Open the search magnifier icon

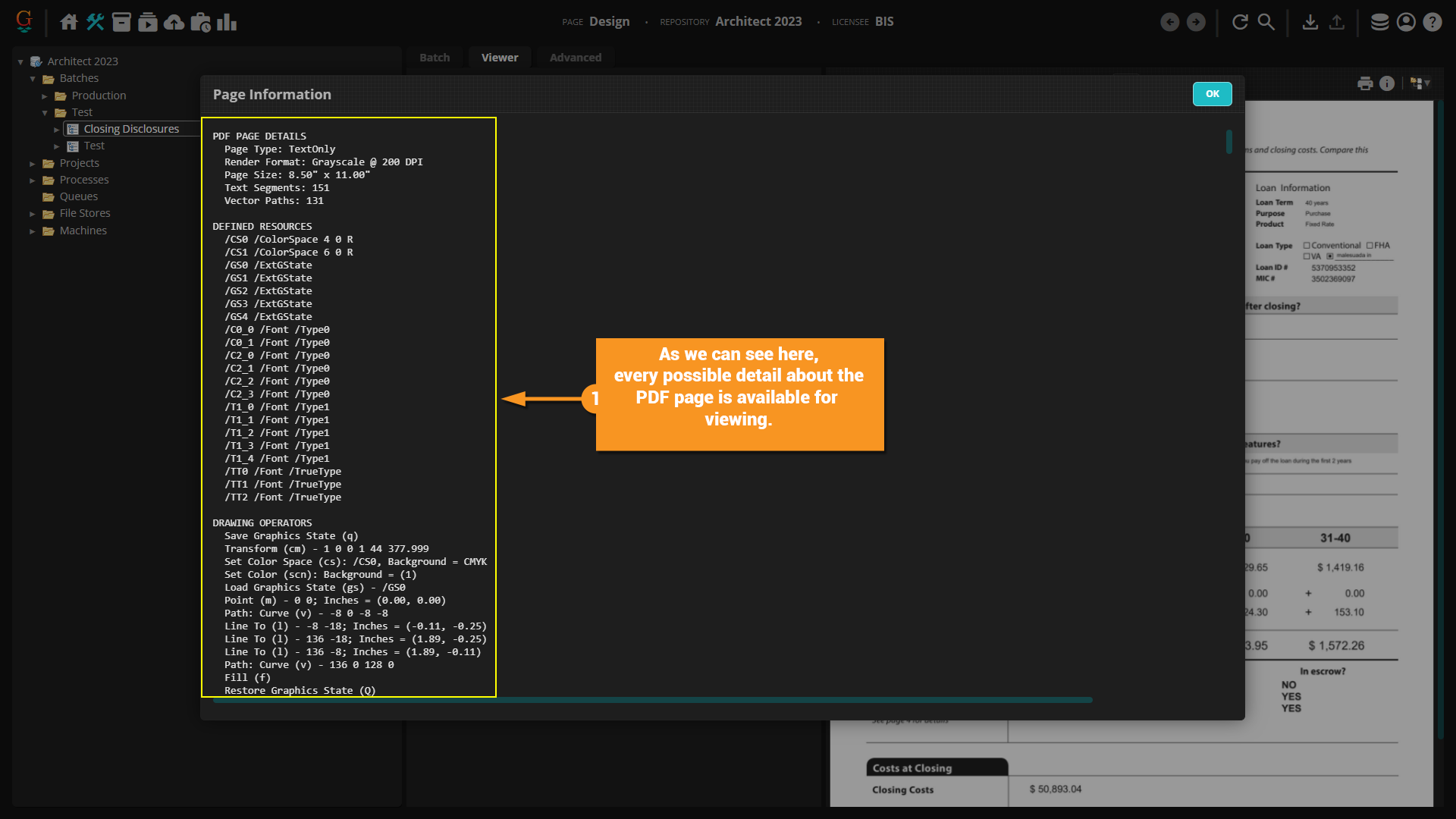pyautogui.click(x=1266, y=22)
